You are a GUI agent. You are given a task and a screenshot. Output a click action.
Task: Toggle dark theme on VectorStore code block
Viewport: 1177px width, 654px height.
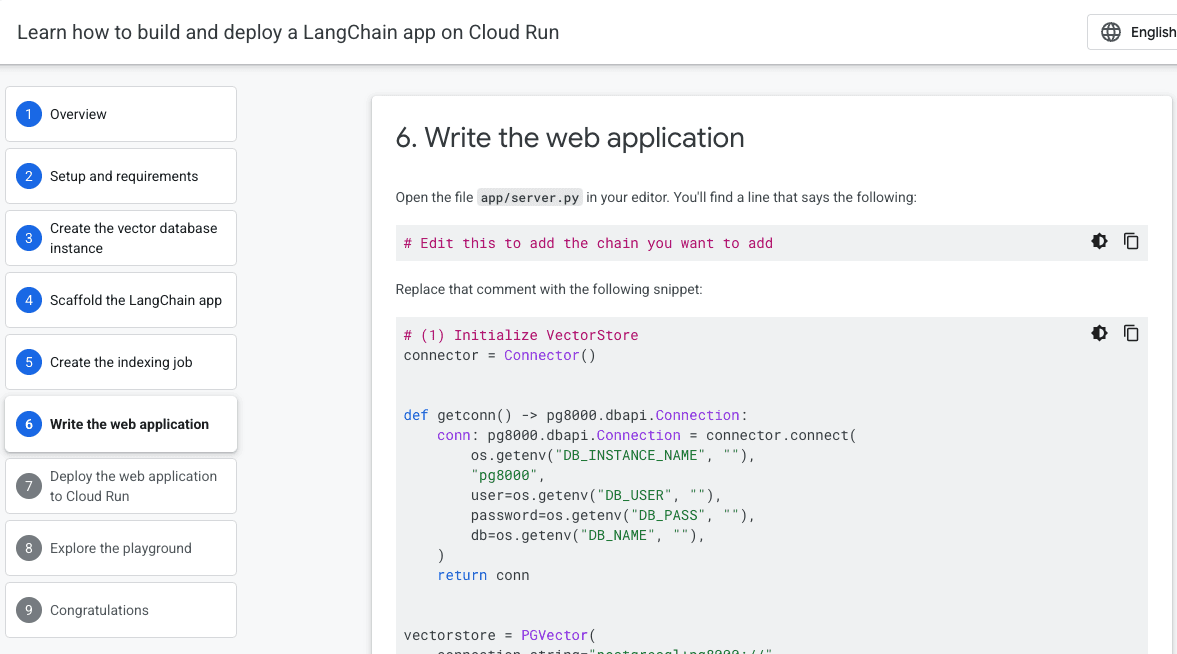point(1099,333)
